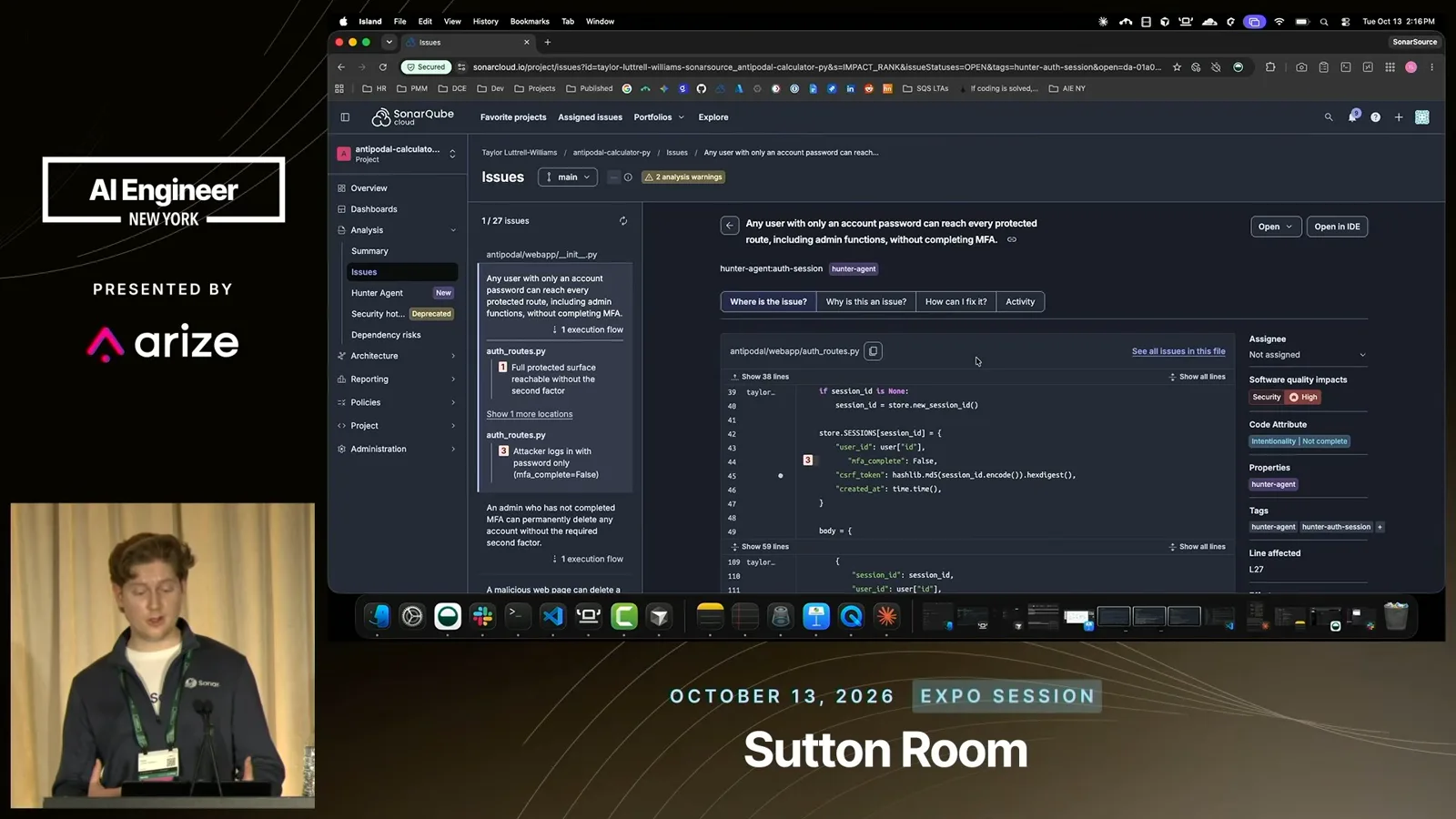Open the main branch dropdown
Viewport: 1456px width, 819px height.
coord(568,177)
